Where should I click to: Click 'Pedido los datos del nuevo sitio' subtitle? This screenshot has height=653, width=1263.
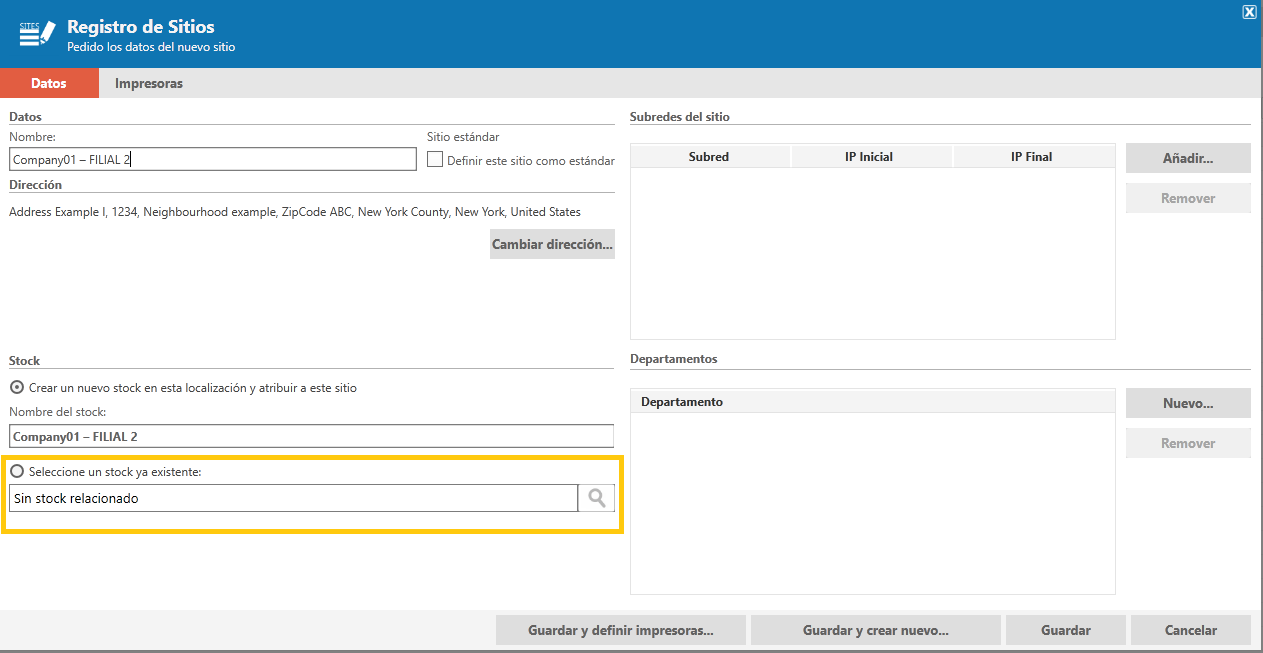coord(151,47)
